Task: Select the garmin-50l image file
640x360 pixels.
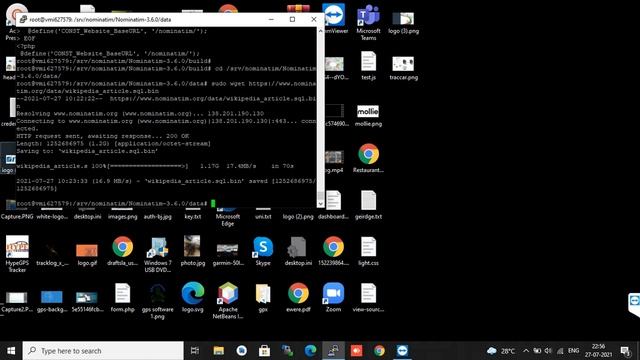Action: coord(228,255)
